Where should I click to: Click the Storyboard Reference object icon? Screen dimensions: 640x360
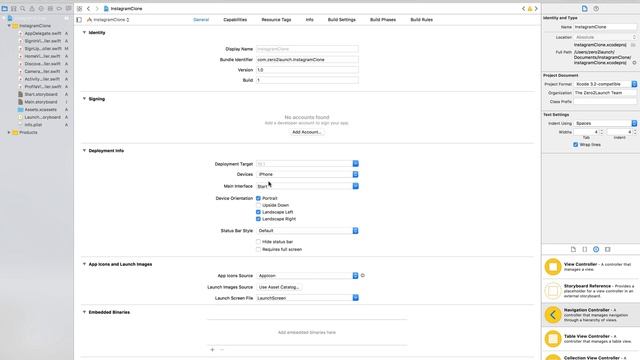(x=553, y=291)
